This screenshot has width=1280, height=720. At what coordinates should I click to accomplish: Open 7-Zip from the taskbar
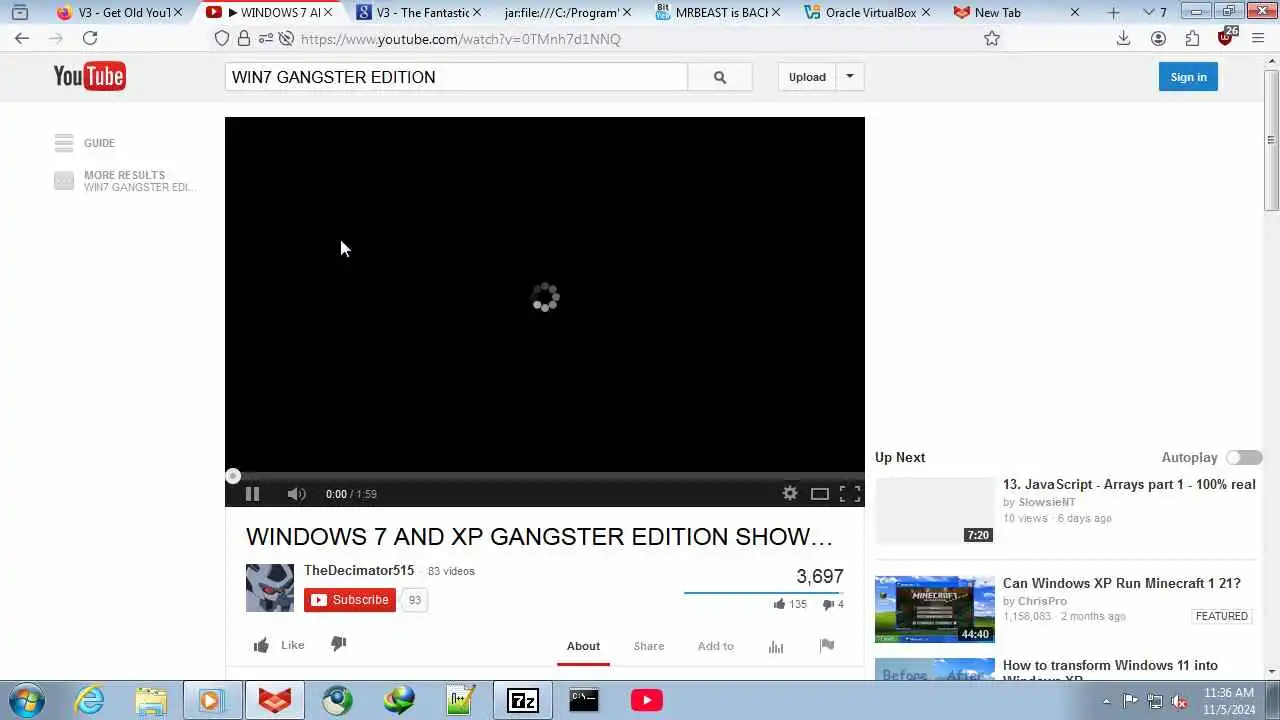[x=523, y=700]
